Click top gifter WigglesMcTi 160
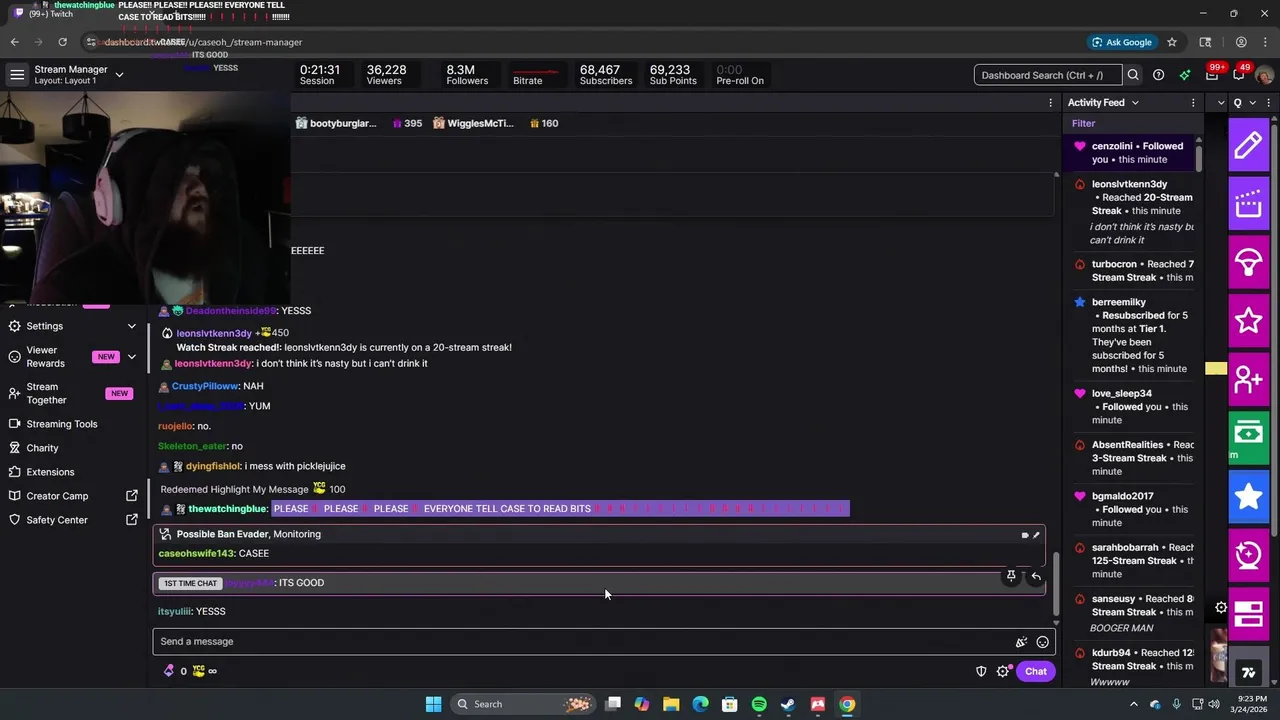The image size is (1280, 720). [495, 123]
